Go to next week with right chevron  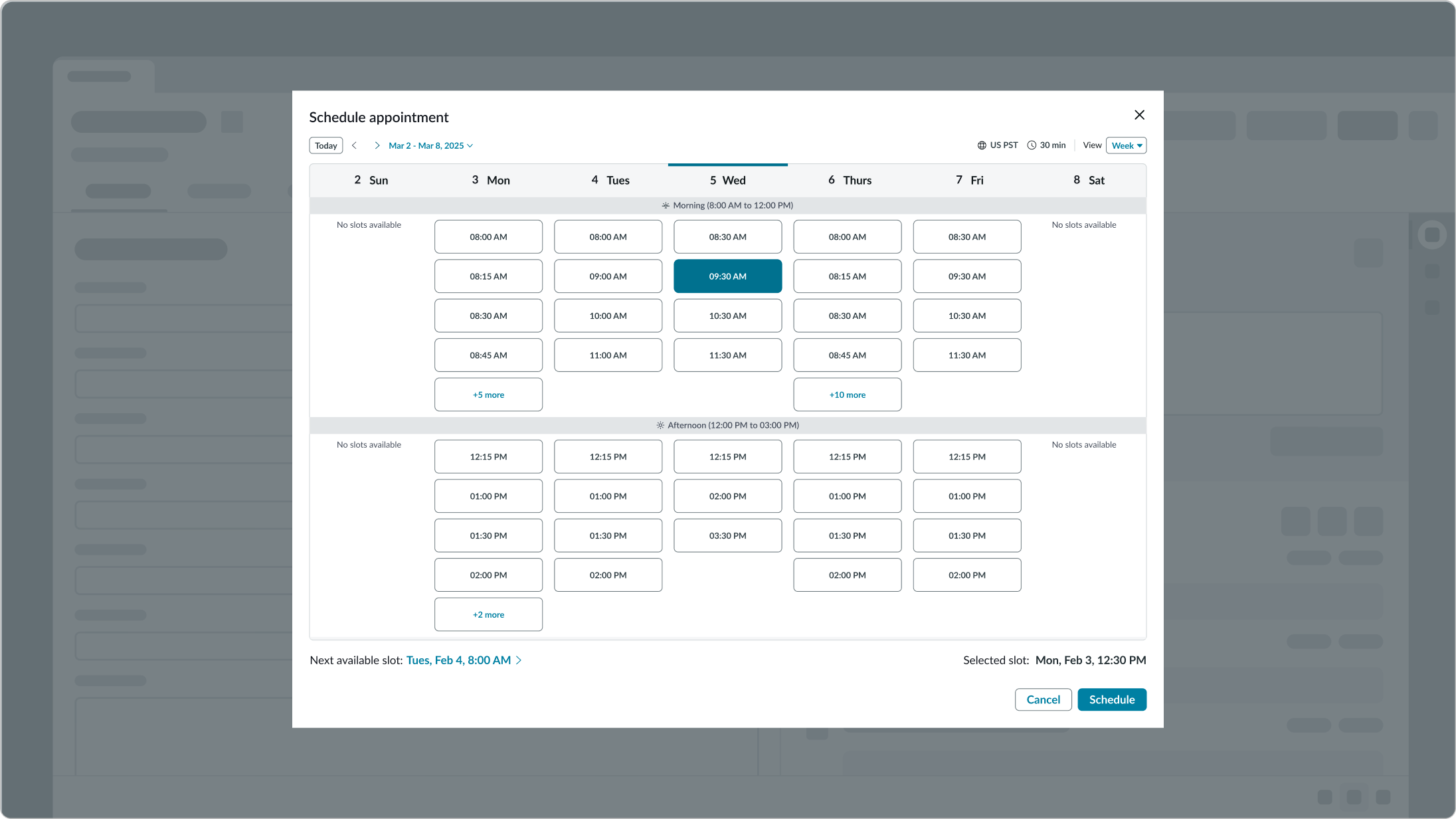pos(377,145)
